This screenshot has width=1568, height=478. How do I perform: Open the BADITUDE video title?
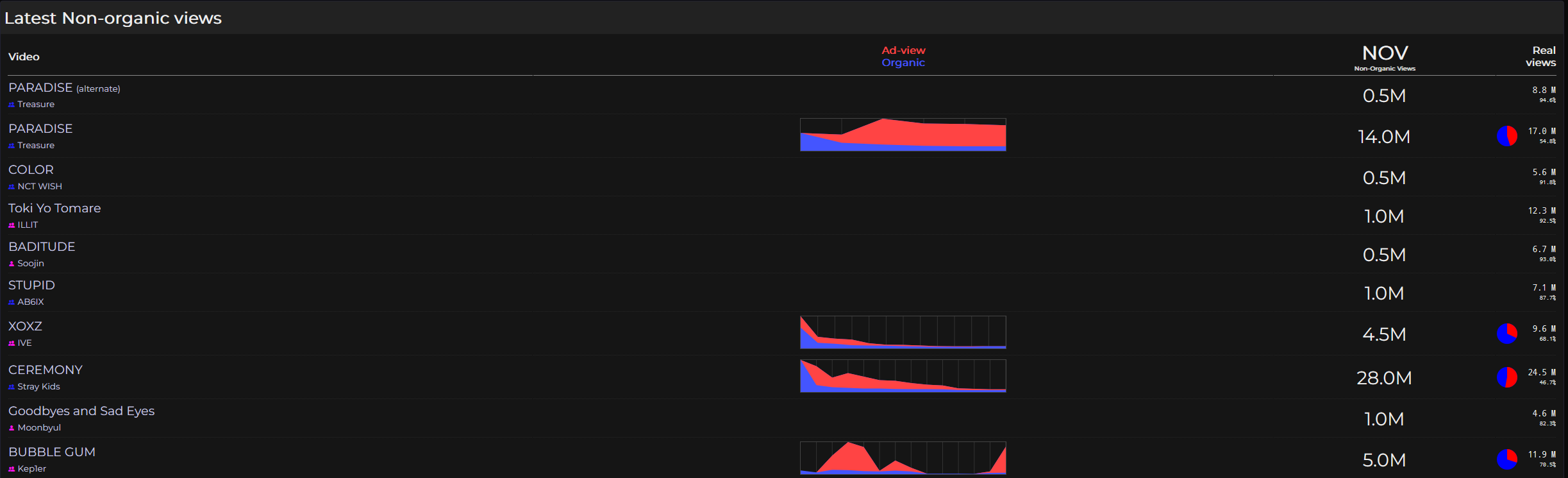[x=42, y=247]
